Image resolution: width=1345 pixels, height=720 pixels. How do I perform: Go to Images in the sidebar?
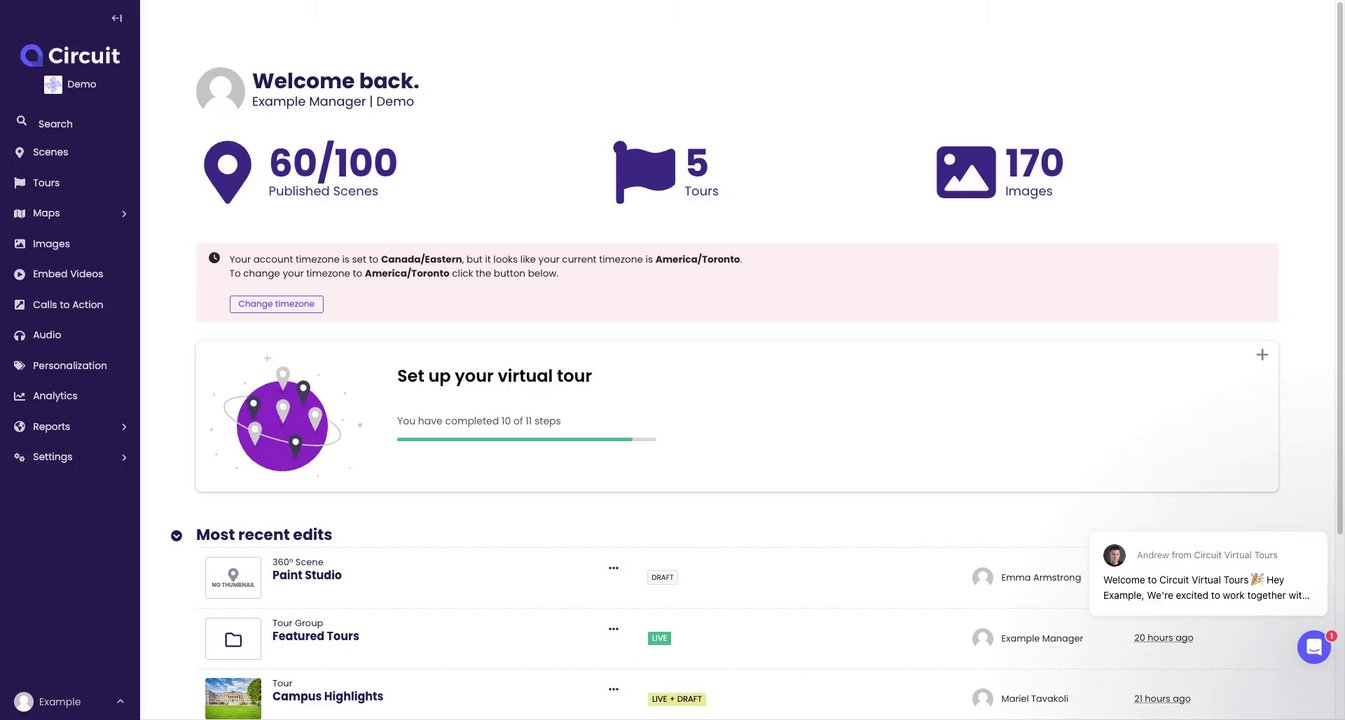coord(51,244)
